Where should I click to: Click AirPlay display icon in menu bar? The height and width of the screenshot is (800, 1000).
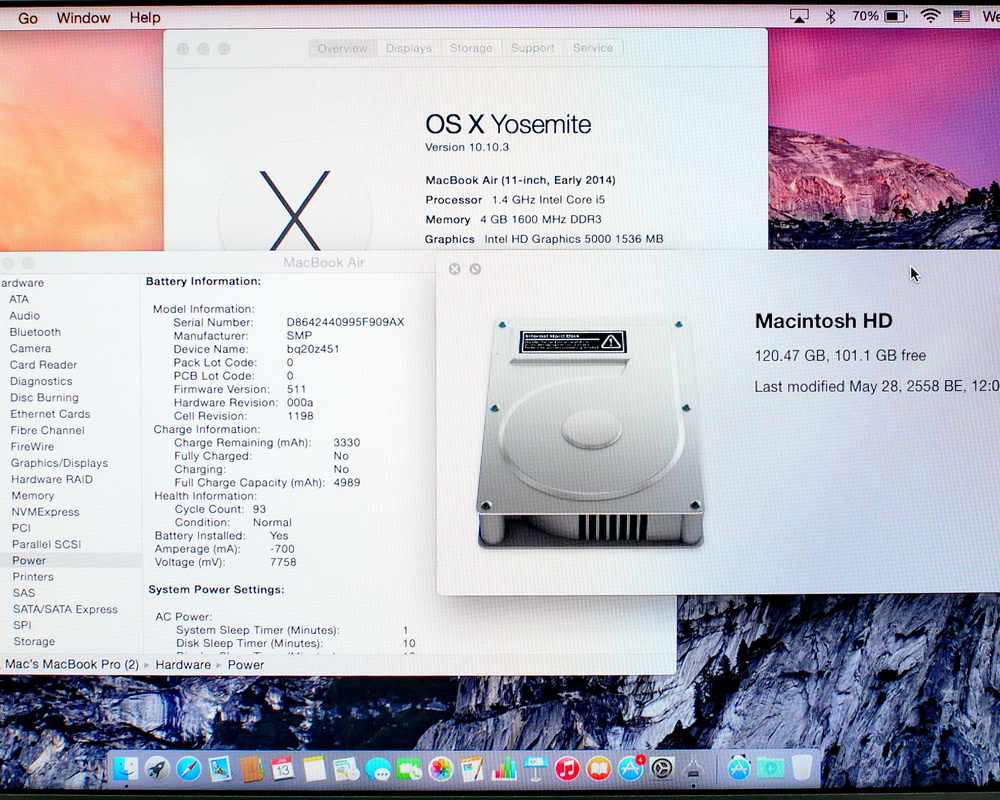click(799, 17)
